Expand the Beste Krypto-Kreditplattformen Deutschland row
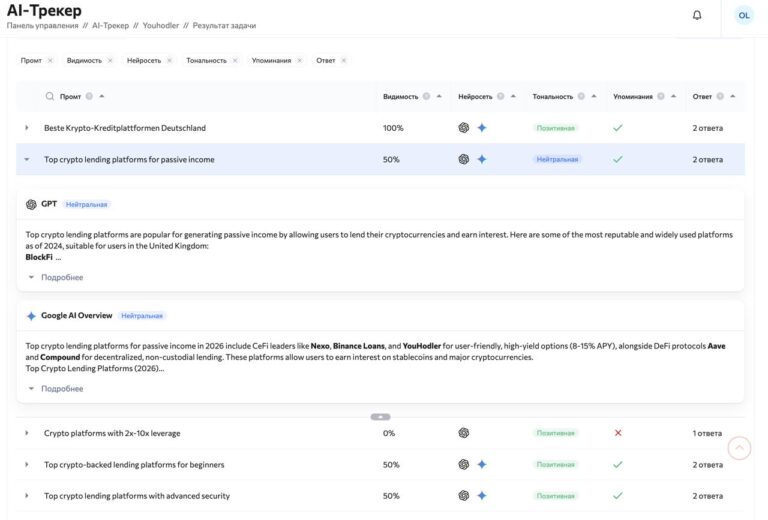Screen dimensions: 768x520 tap(27, 128)
